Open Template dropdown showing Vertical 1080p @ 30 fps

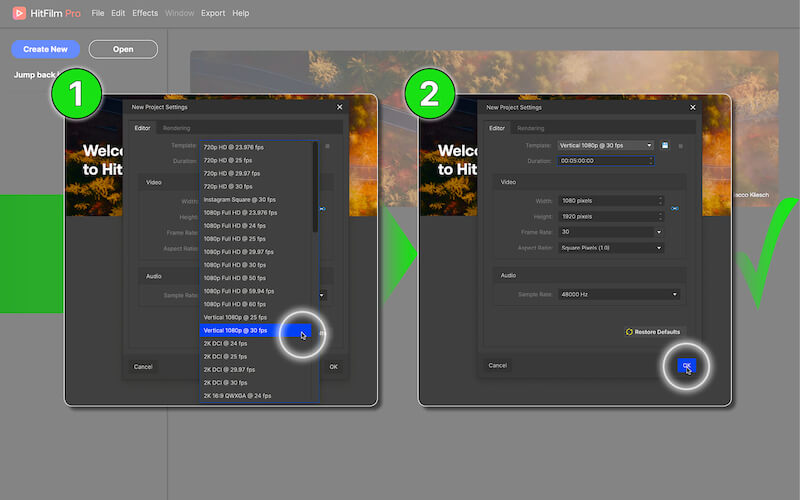pyautogui.click(x=606, y=145)
